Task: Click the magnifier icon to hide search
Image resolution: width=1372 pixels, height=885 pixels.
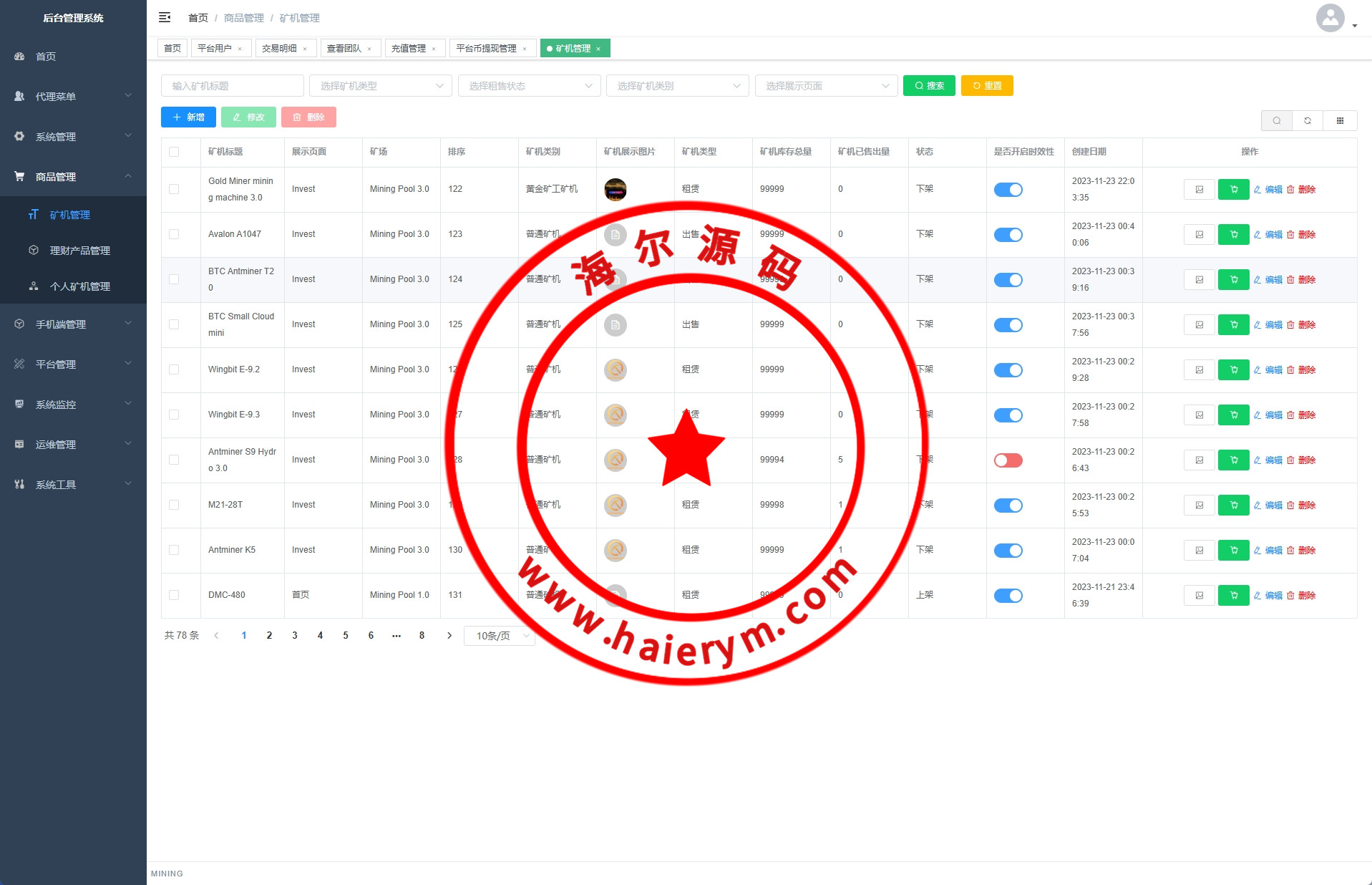Action: 1276,120
